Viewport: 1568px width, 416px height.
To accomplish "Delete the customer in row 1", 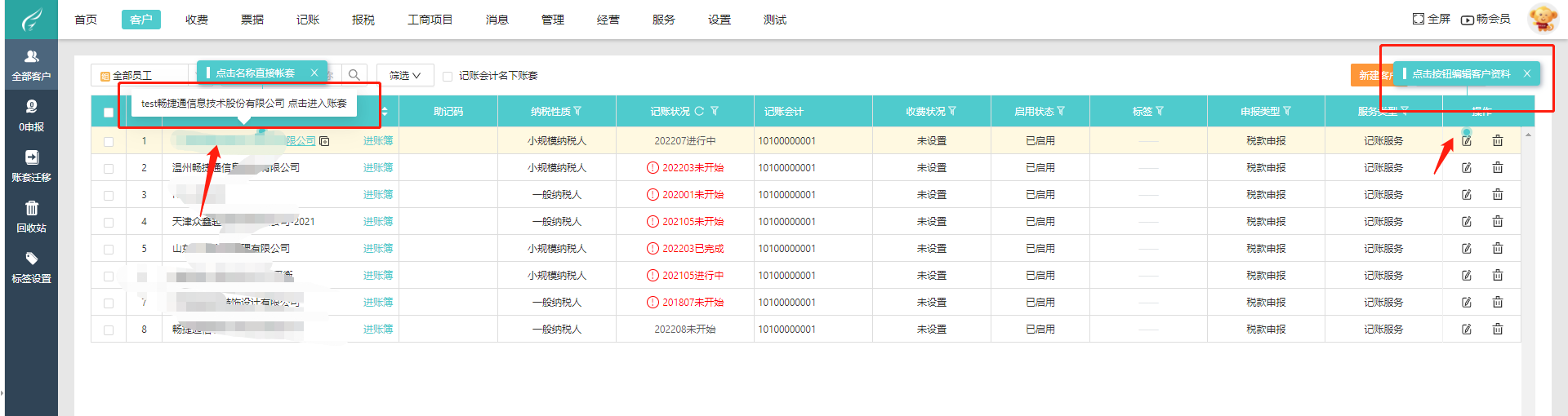I will (1497, 140).
